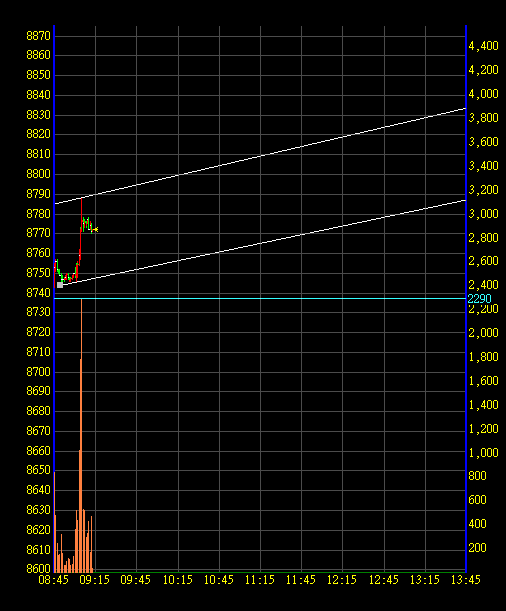Click the 3,000 volume axis label
This screenshot has width=506, height=611.
pyautogui.click(x=483, y=214)
